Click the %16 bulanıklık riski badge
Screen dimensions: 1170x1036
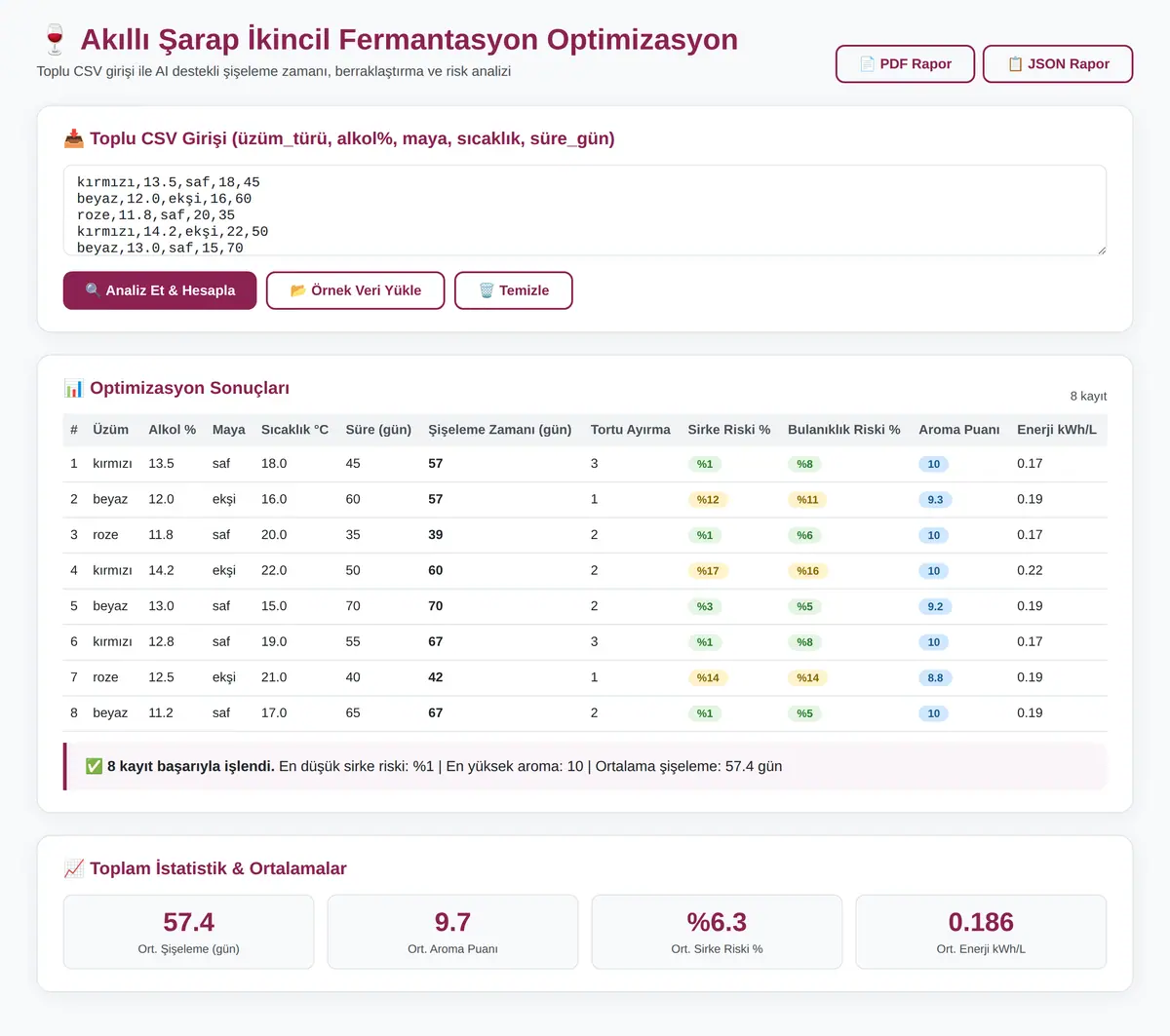[808, 571]
